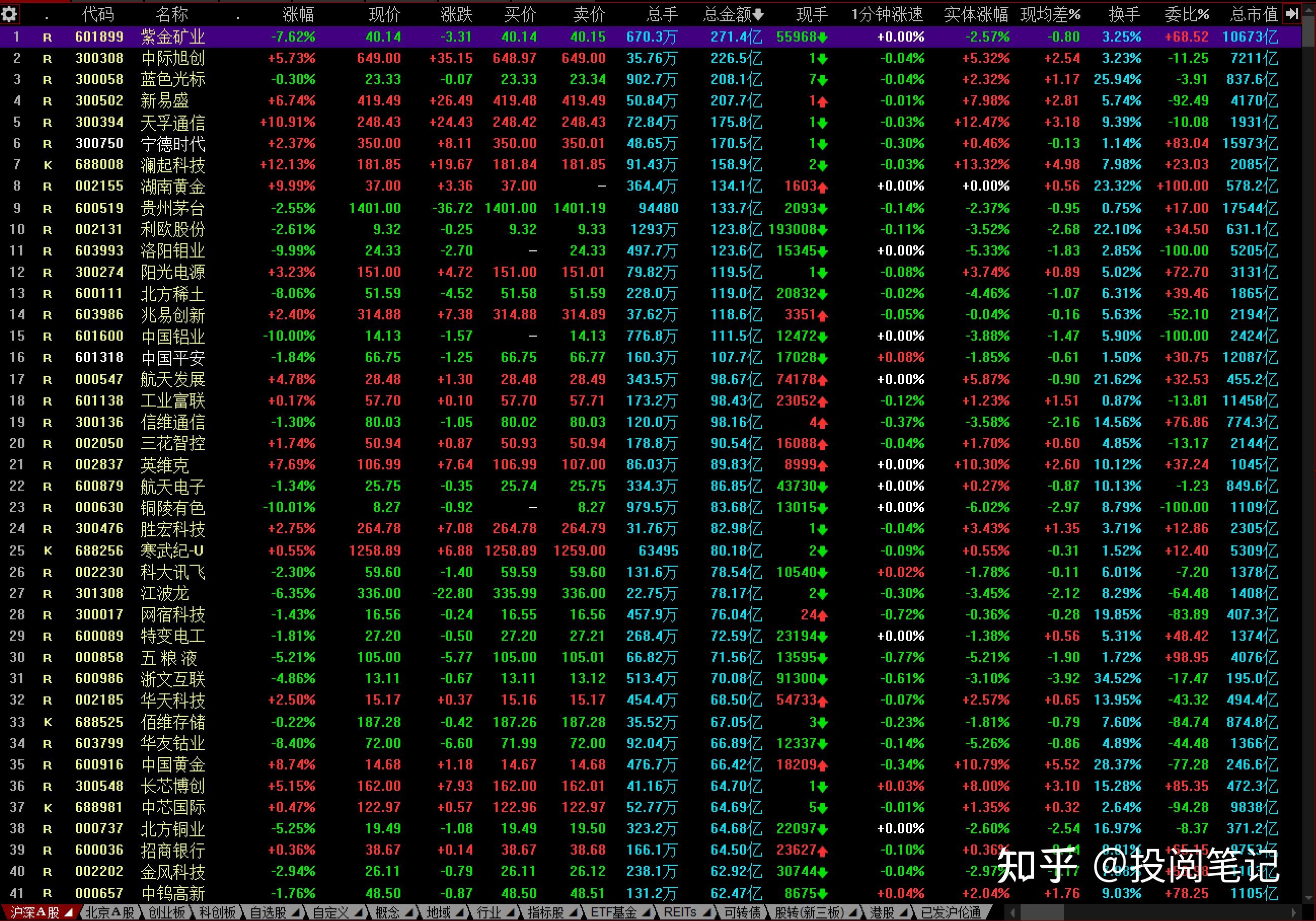
Task: Sort by the 总市值 column header
Action: click(1254, 14)
